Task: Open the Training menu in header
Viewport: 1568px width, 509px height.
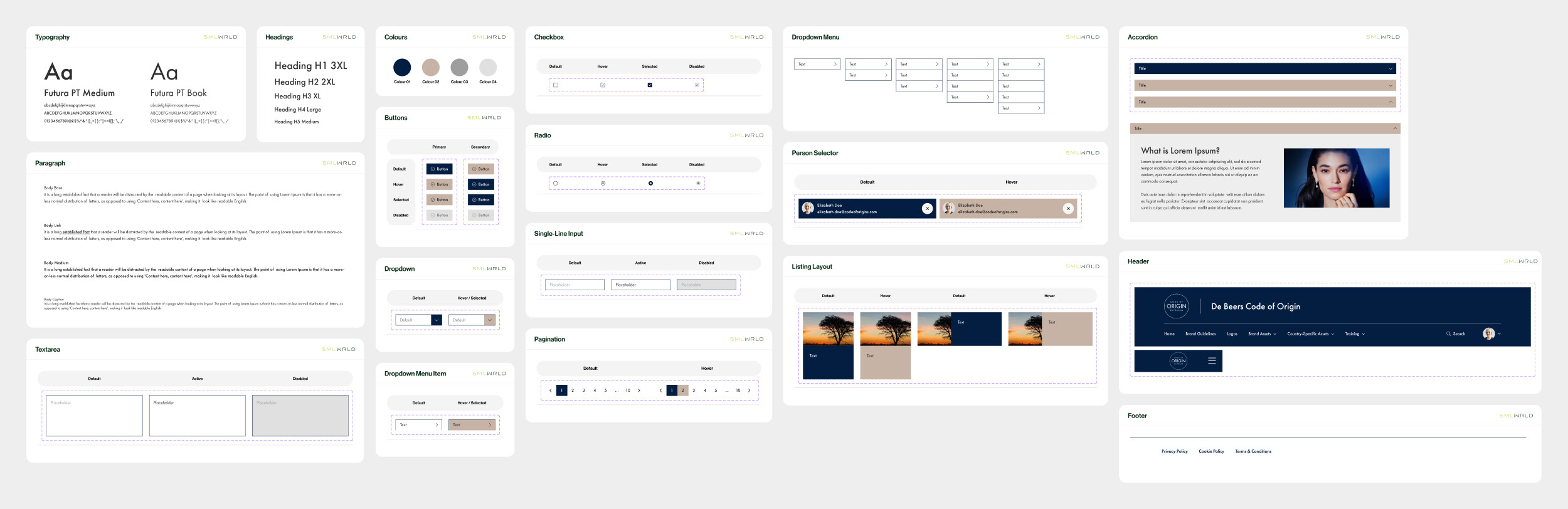Action: coord(1355,334)
